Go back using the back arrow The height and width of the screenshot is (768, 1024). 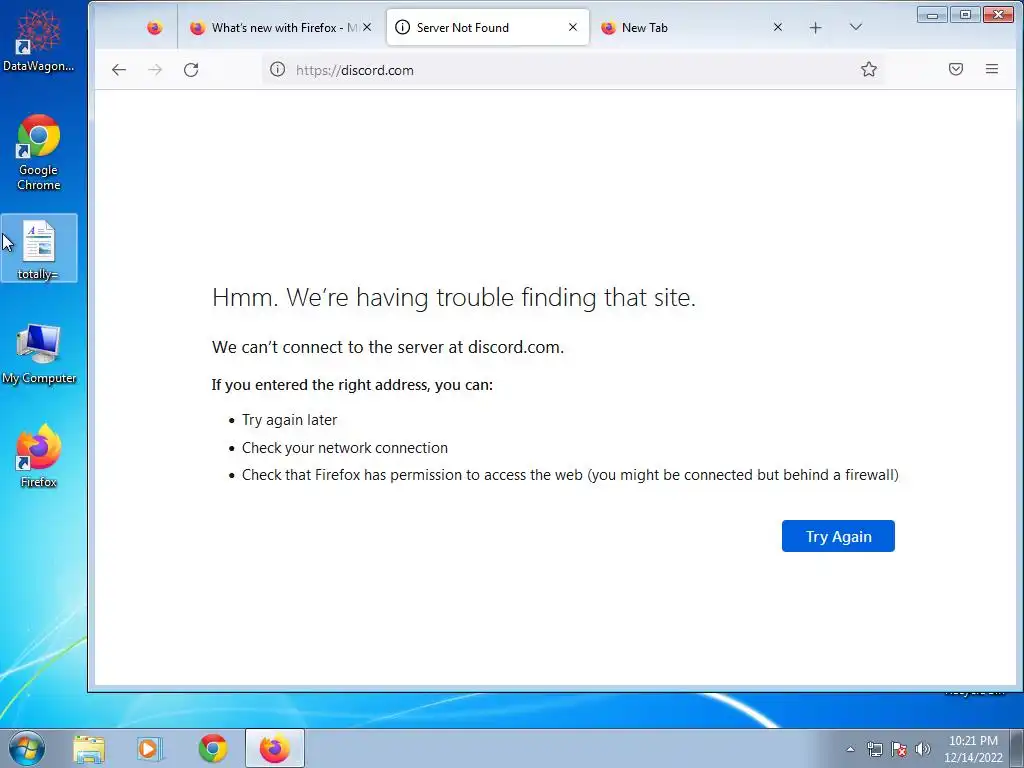pyautogui.click(x=118, y=70)
